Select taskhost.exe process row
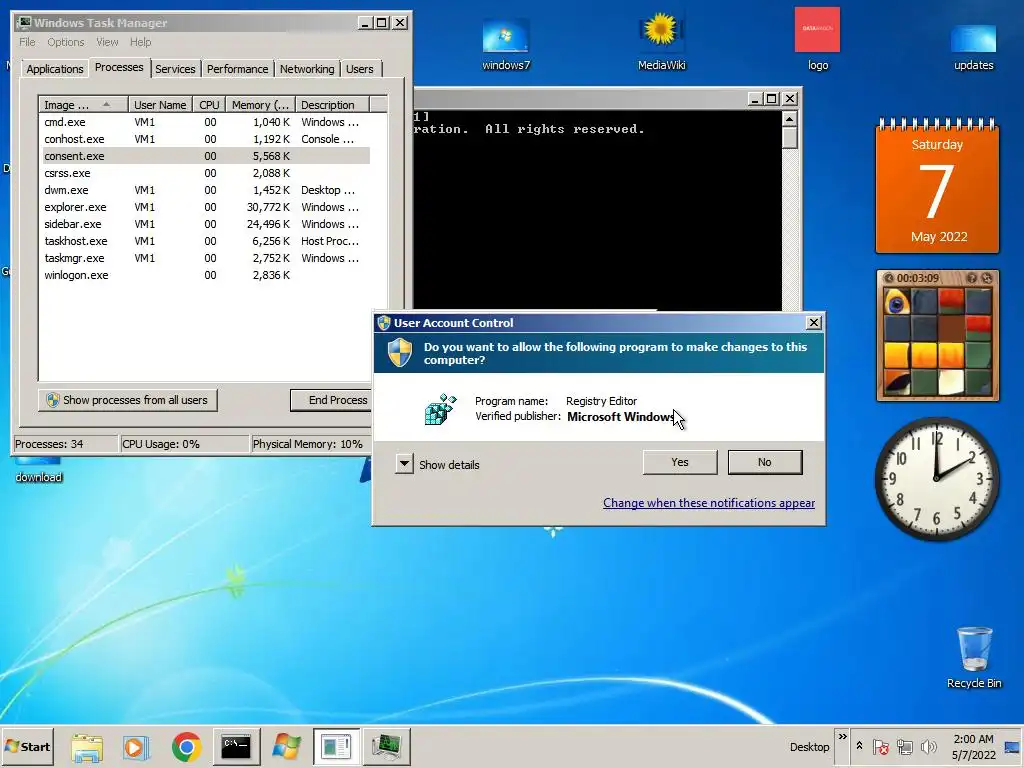1024x768 pixels. (x=206, y=241)
